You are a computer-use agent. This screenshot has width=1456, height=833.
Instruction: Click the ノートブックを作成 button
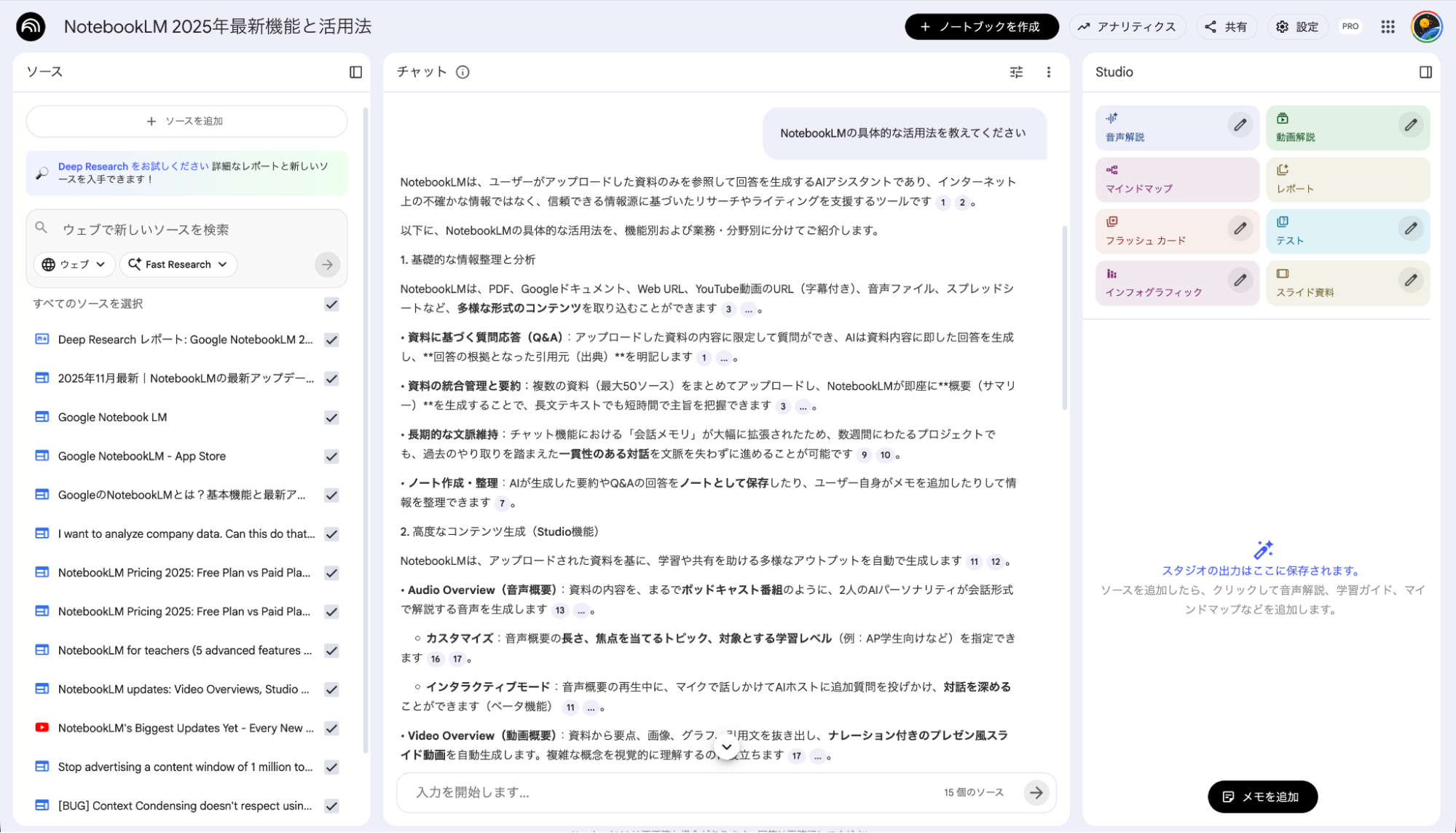click(x=981, y=26)
